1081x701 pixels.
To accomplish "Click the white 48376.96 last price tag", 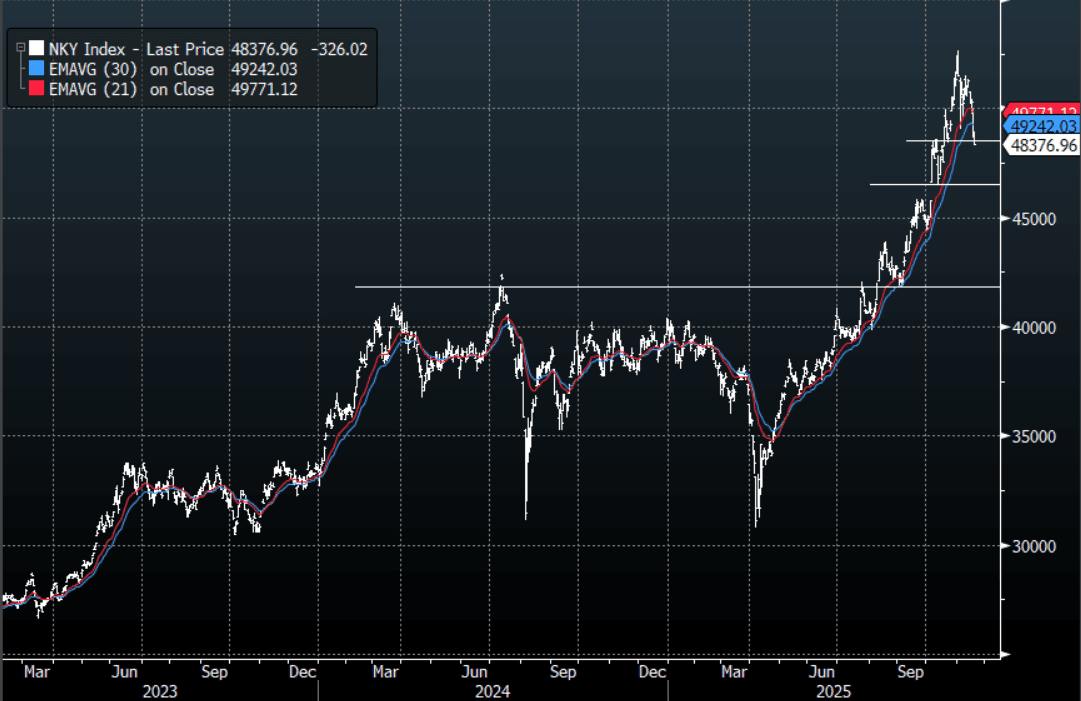I will 1042,145.
